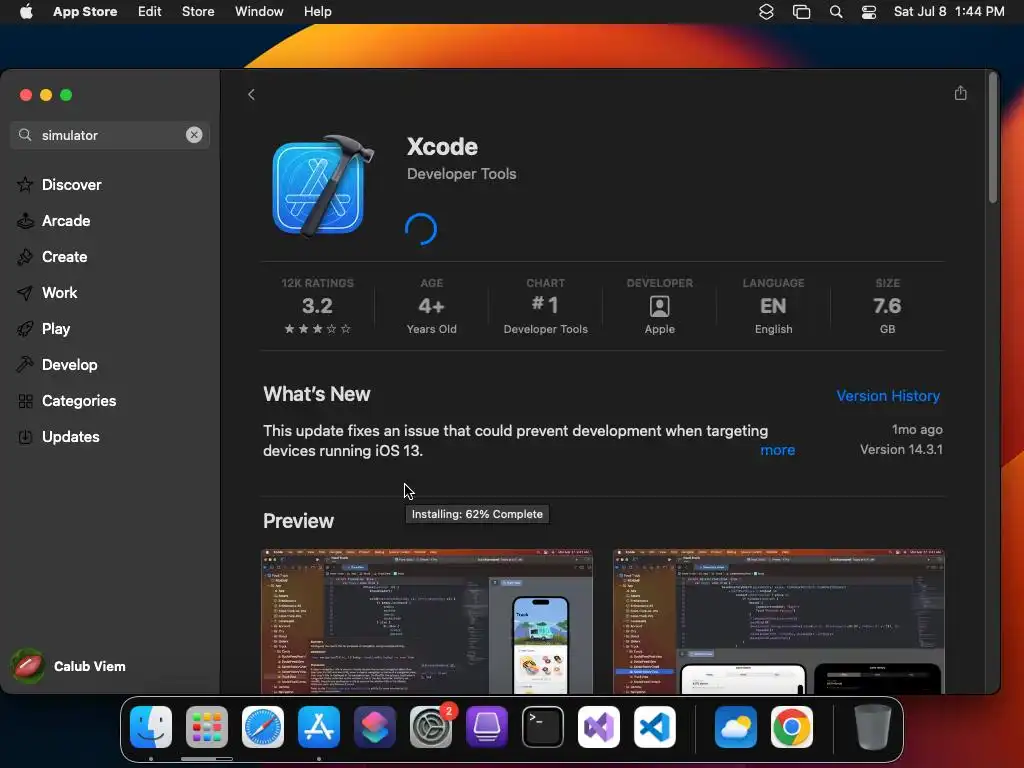Click the circular install progress indicator
The width and height of the screenshot is (1024, 768).
(x=421, y=229)
